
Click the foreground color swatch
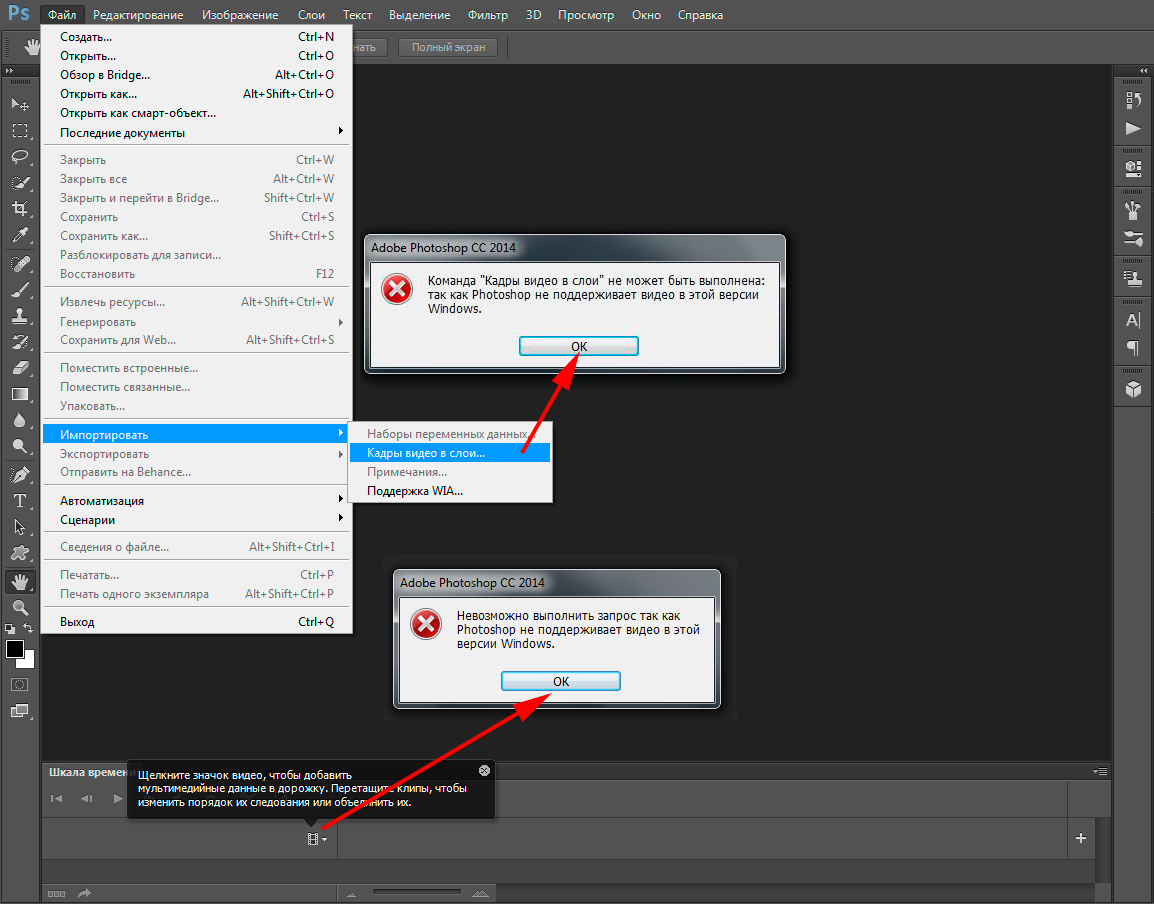(15, 649)
